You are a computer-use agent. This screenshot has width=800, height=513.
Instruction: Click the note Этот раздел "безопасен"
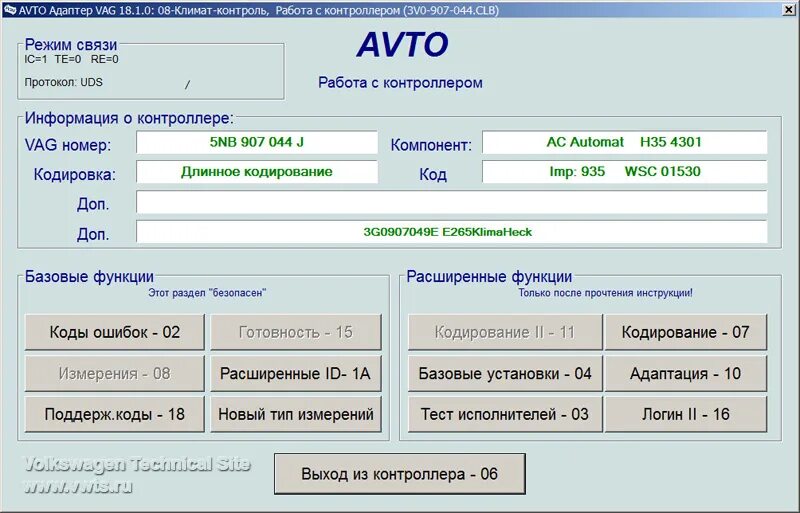pyautogui.click(x=207, y=293)
